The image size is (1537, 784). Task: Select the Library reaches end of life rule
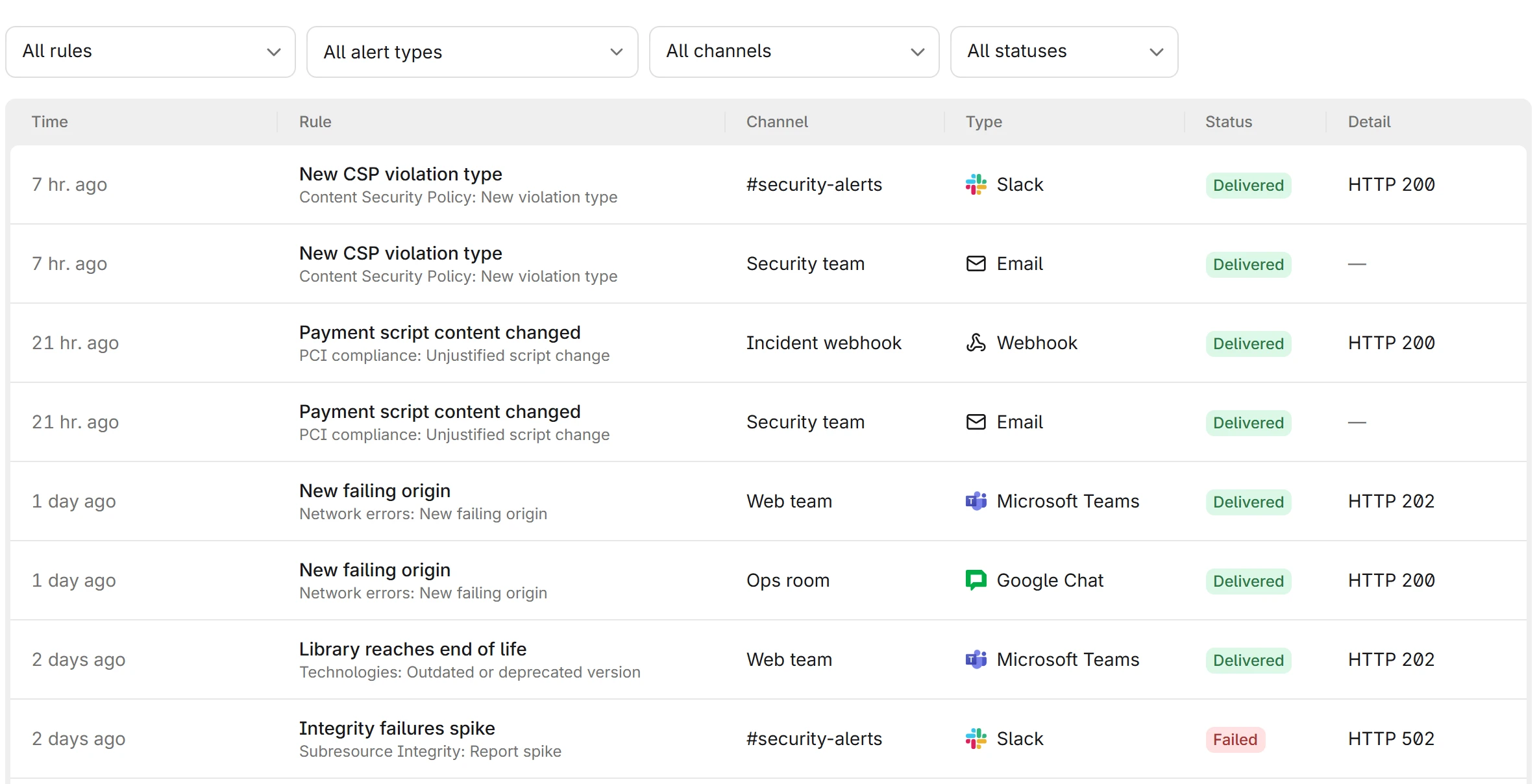(x=413, y=649)
